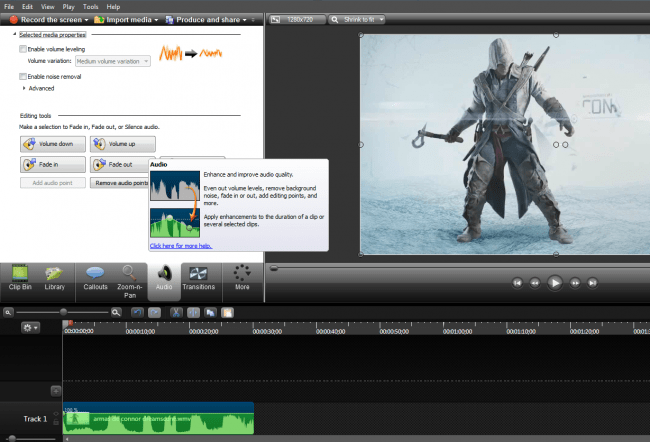Click the timeline horizontal scrollbar left arrow
650x442 pixels.
(x=67, y=439)
